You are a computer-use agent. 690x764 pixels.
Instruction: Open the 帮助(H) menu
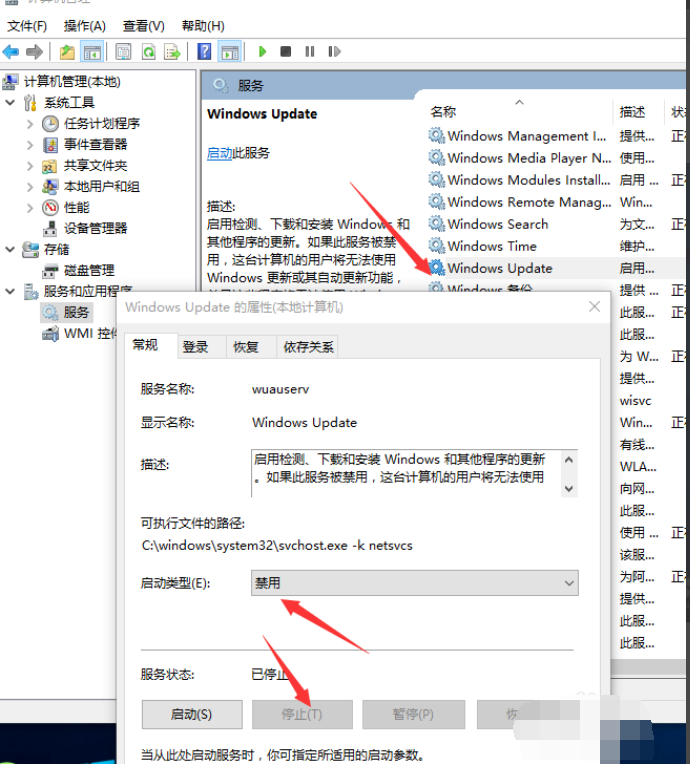tap(203, 26)
